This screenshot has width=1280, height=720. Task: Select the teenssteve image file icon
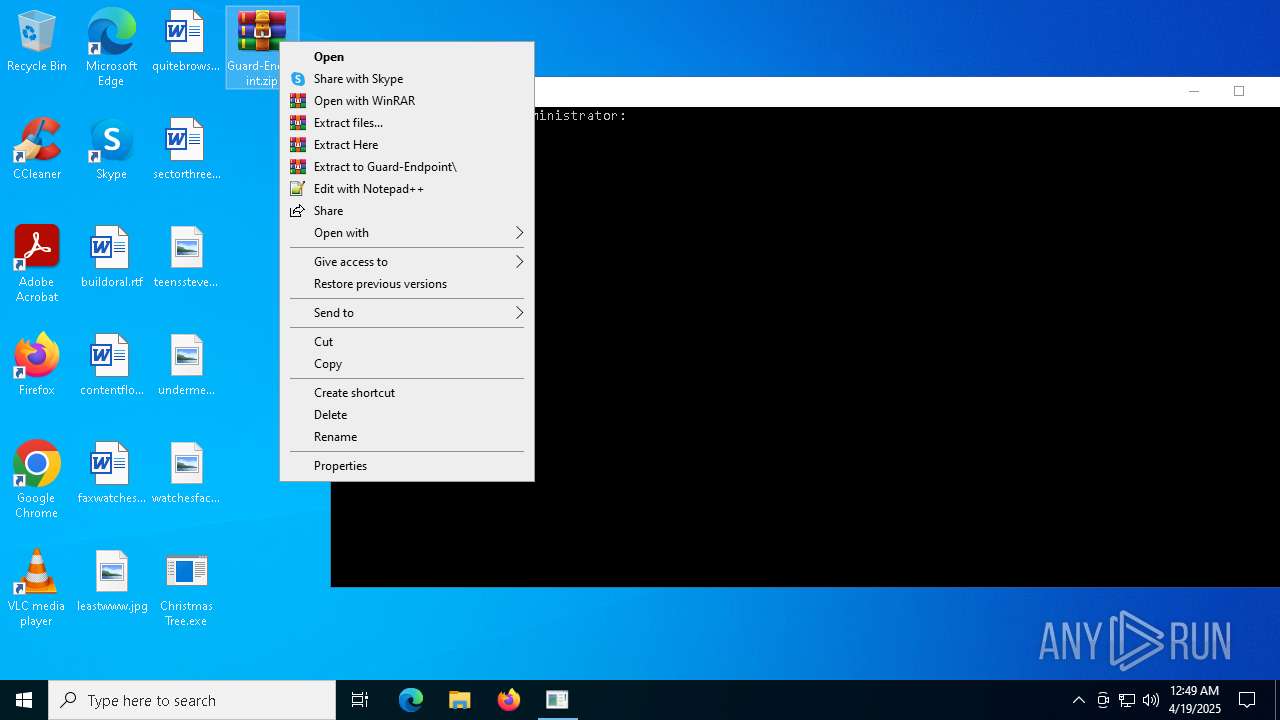[186, 258]
